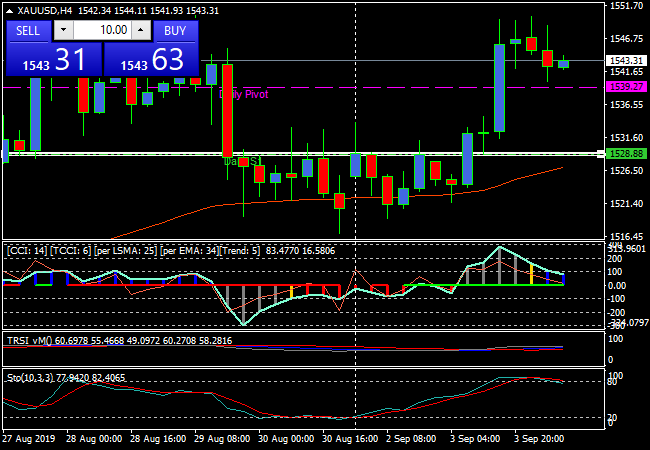This screenshot has height=450, width=650.
Task: Click the 30 Aug 16:00 time axis label
Action: 349,439
